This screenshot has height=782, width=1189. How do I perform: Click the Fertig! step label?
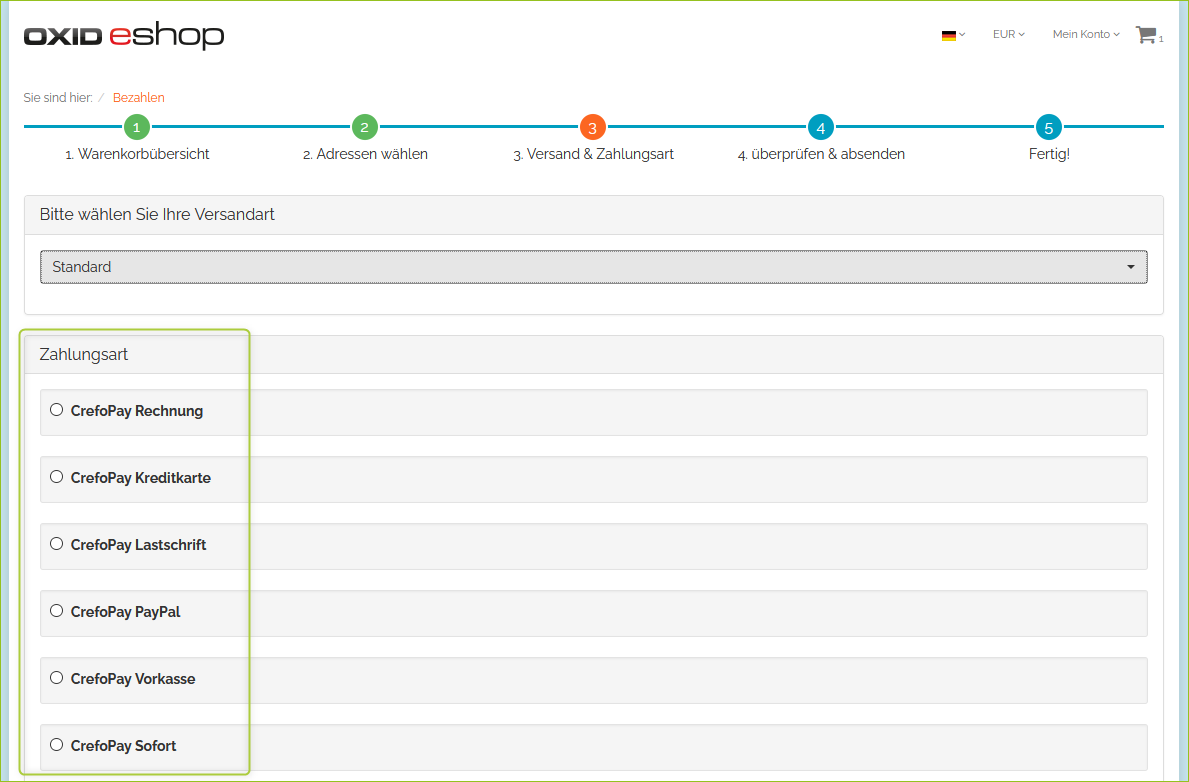pos(1049,154)
